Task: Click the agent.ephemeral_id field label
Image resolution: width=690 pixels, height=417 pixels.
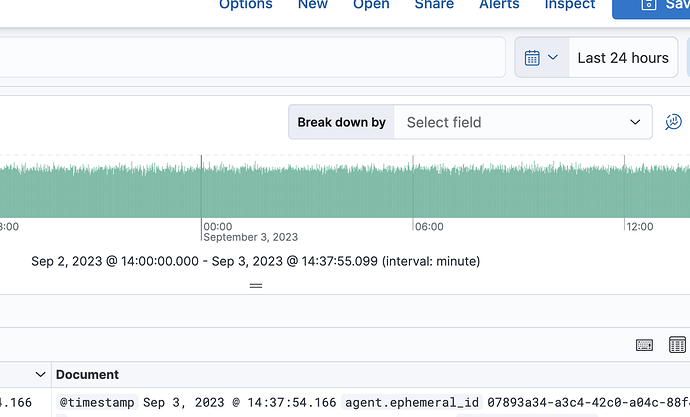Action: (x=411, y=402)
